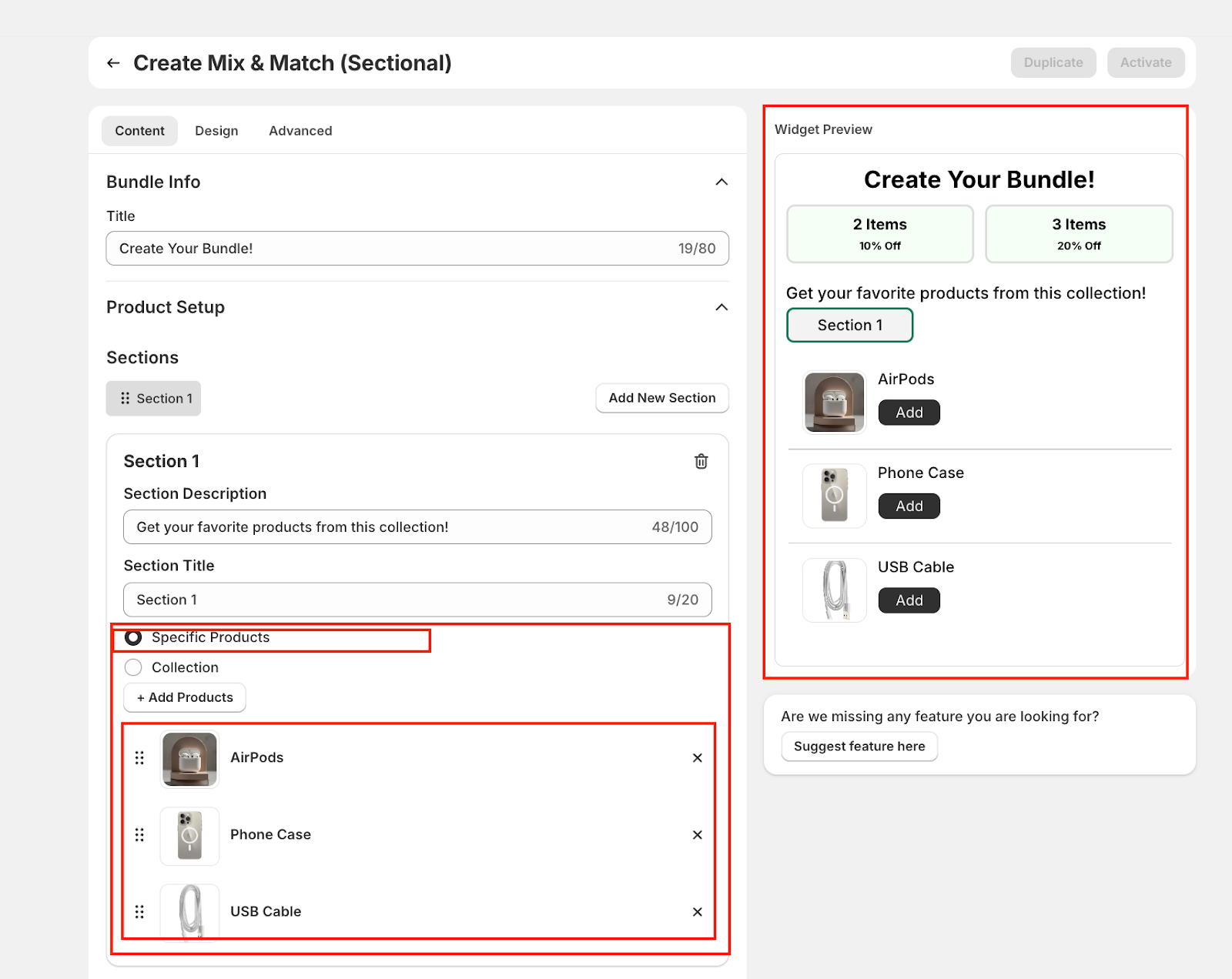1232x979 pixels.
Task: Collapse the Bundle Info section
Action: (x=721, y=182)
